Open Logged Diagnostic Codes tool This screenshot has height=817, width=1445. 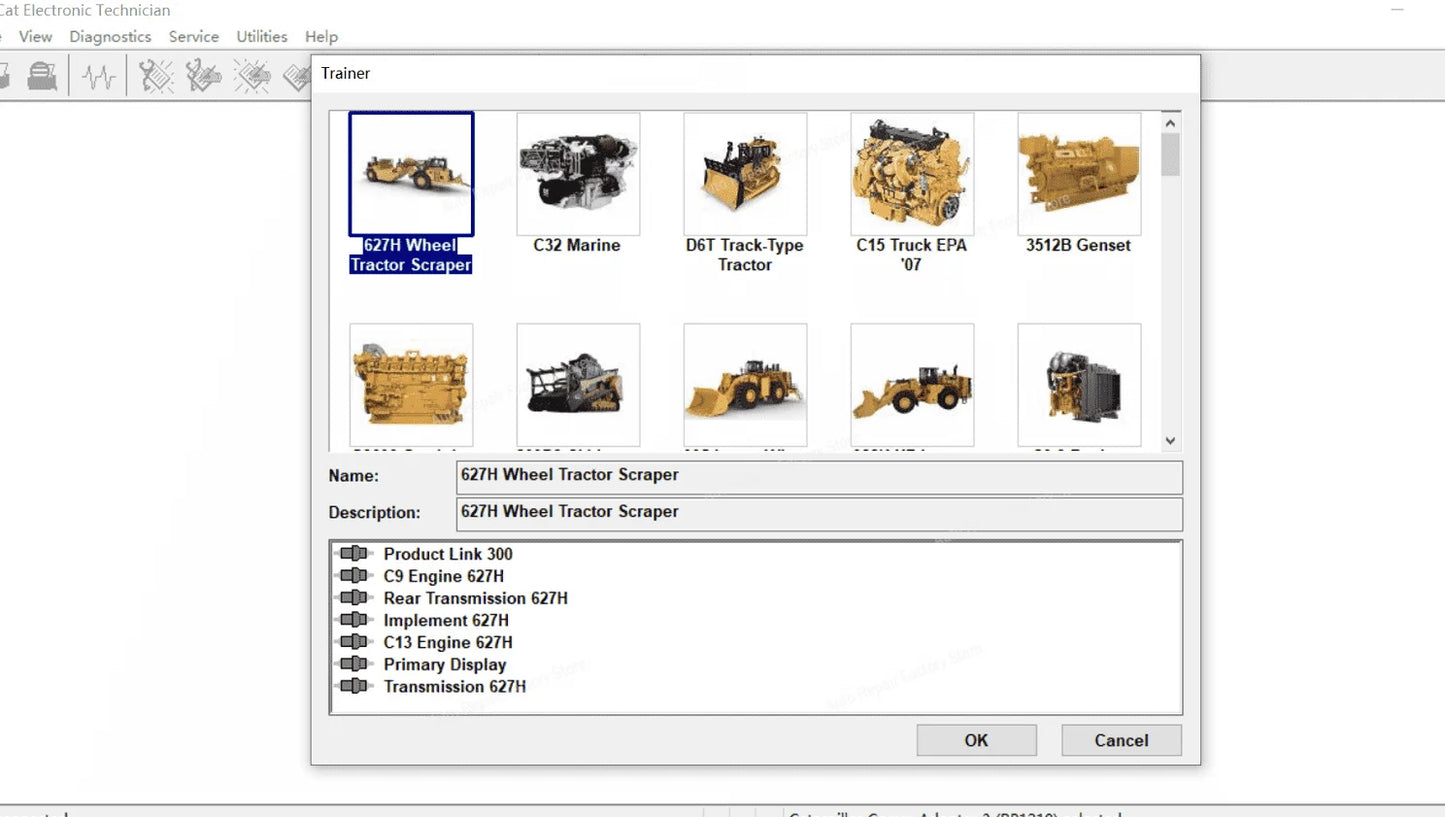click(203, 75)
